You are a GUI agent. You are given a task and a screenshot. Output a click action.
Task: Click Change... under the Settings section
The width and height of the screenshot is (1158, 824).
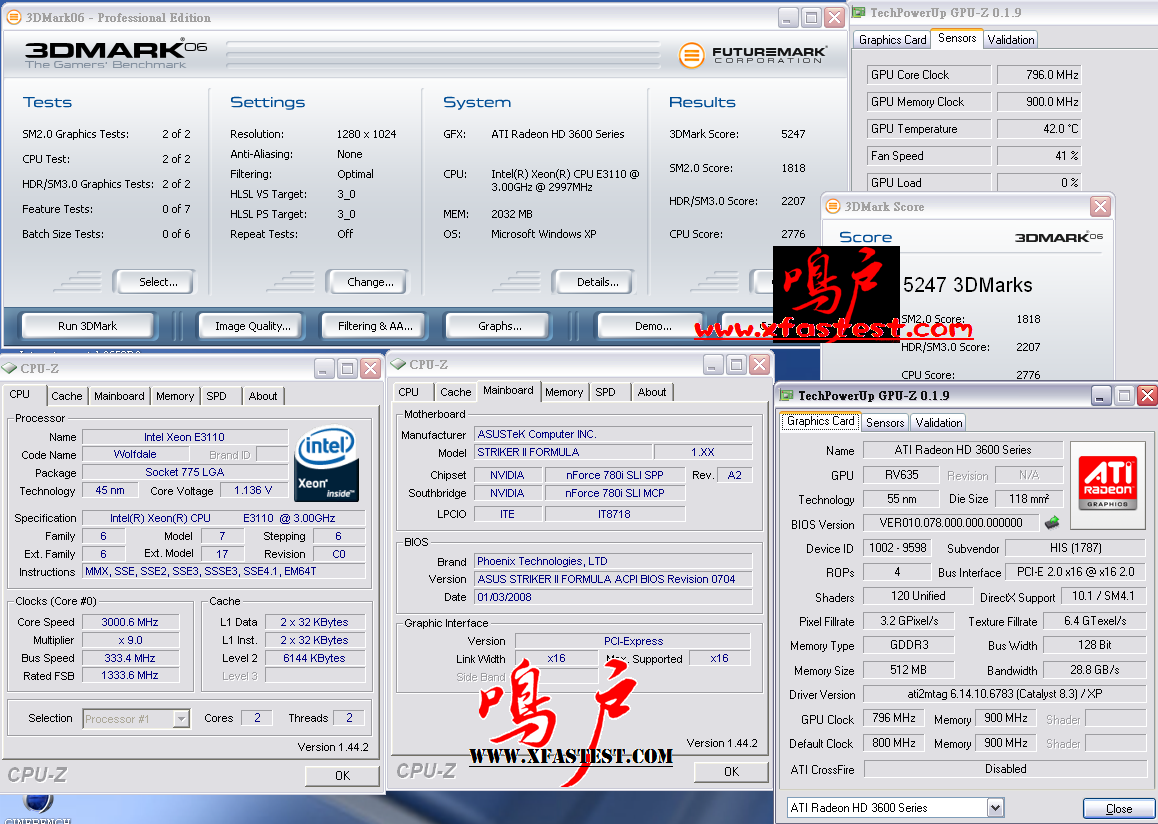tap(370, 282)
